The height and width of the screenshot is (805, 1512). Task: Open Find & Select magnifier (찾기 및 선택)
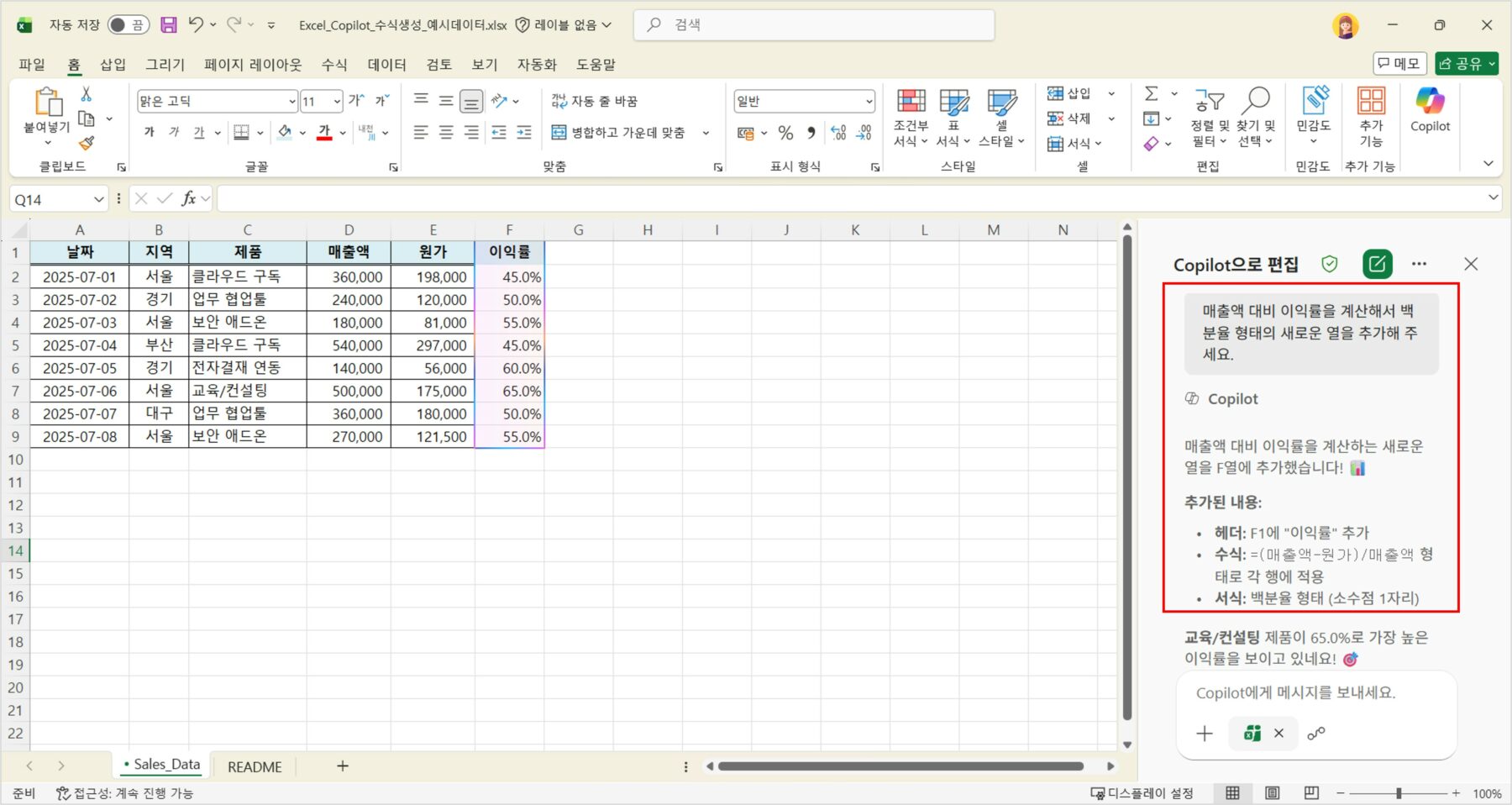1255,118
